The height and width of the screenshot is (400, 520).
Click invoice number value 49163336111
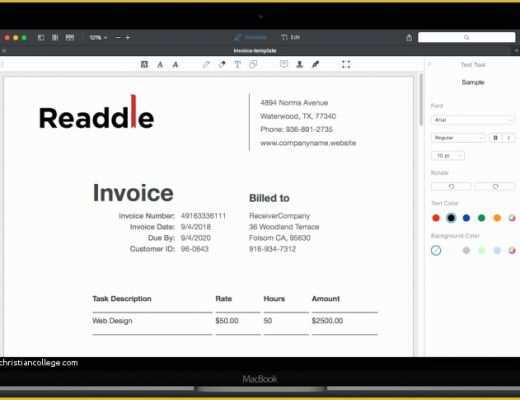(203, 216)
